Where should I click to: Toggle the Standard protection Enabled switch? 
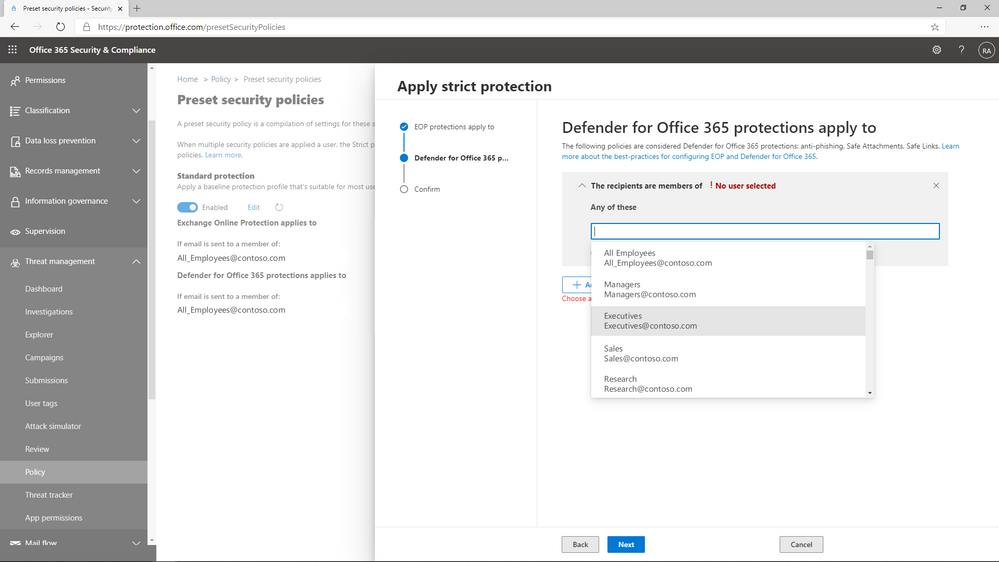pyautogui.click(x=187, y=207)
